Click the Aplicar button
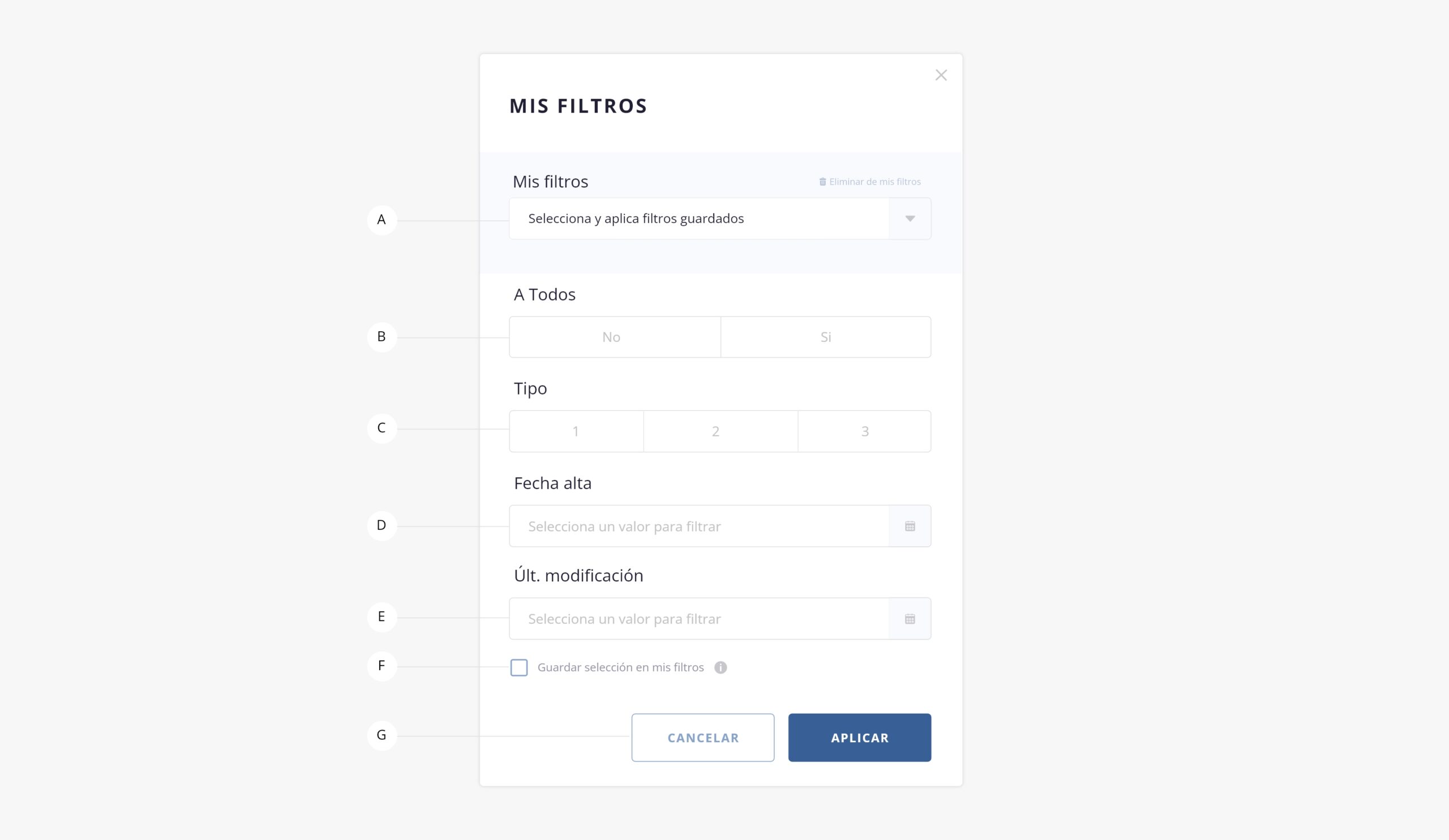Image resolution: width=1449 pixels, height=840 pixels. 860,738
